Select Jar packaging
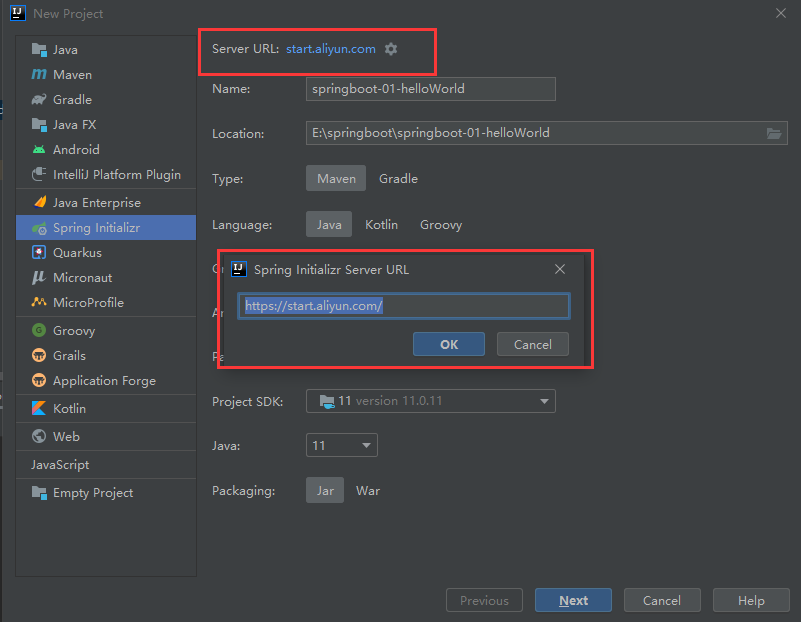 [x=325, y=490]
